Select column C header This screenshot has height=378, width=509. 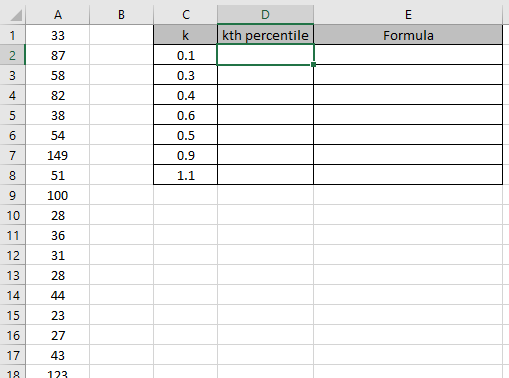186,15
